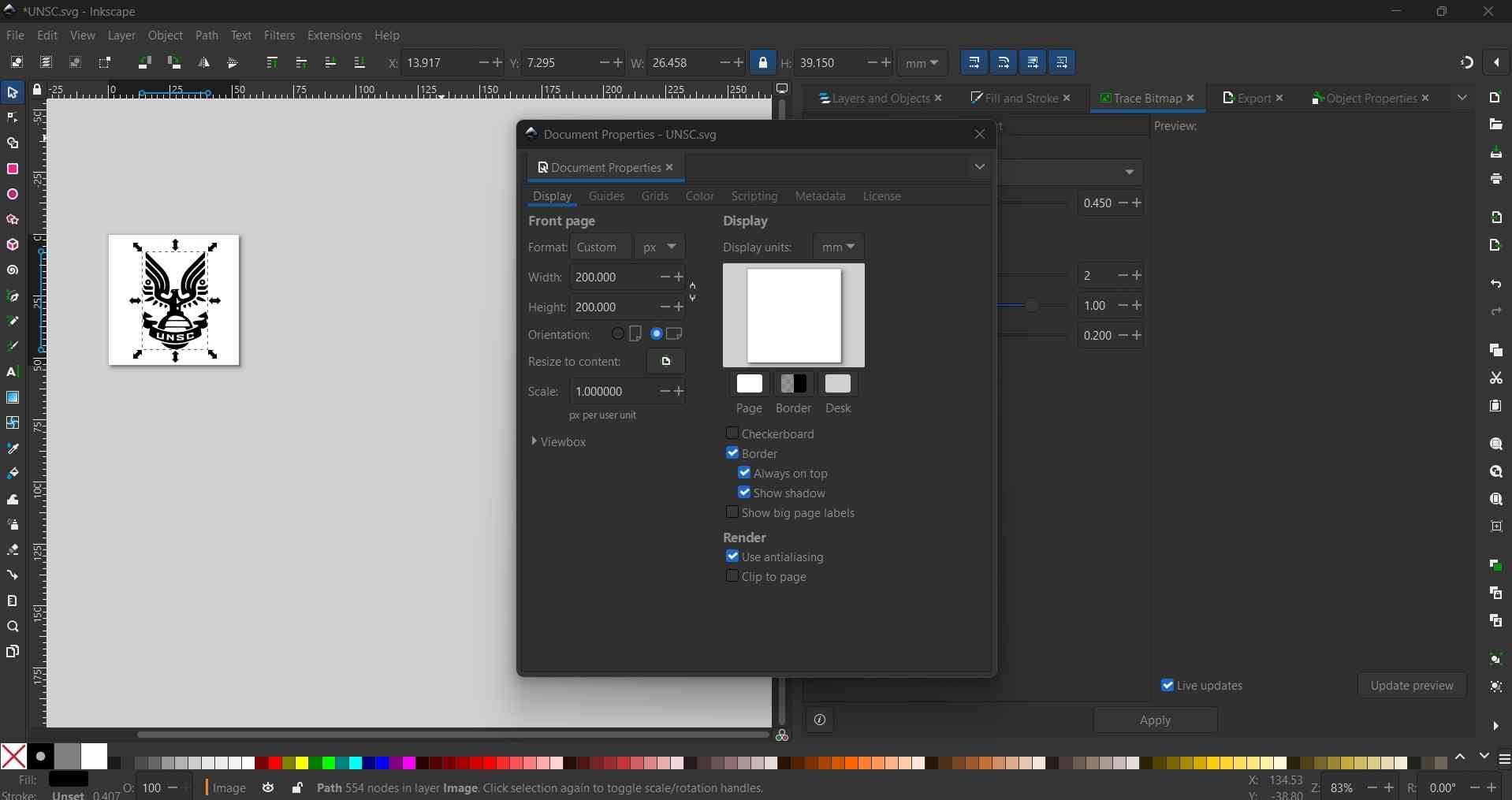1512x800 pixels.
Task: Select the Spiral tool
Action: click(13, 270)
